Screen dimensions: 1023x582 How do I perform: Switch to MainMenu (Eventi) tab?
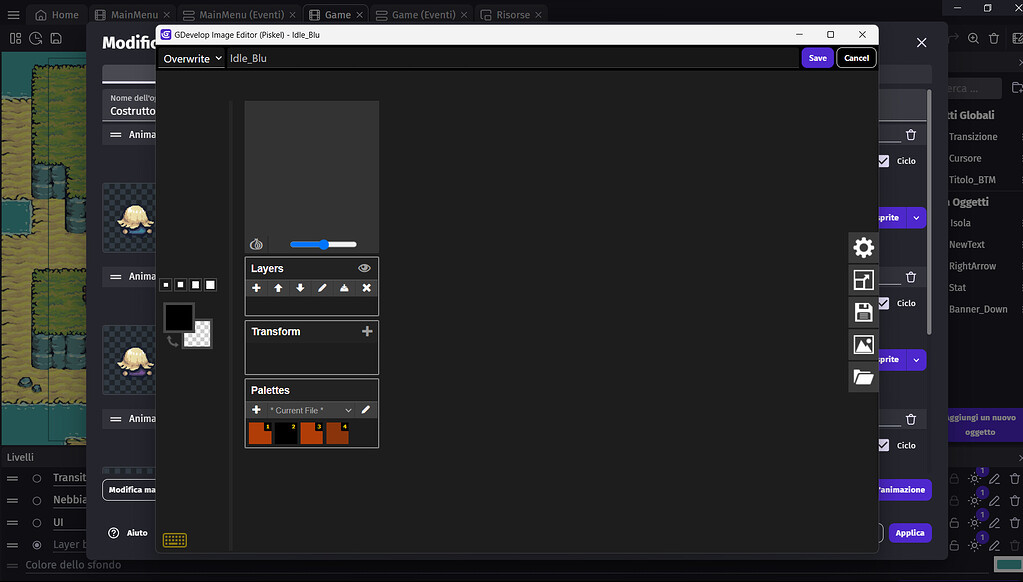coord(234,14)
